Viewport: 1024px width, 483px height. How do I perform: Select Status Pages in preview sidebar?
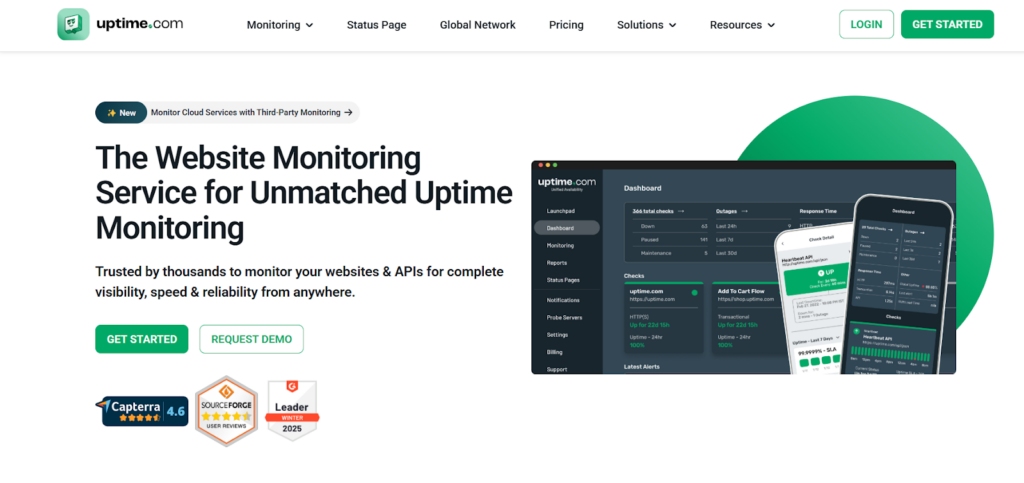pyautogui.click(x=563, y=280)
